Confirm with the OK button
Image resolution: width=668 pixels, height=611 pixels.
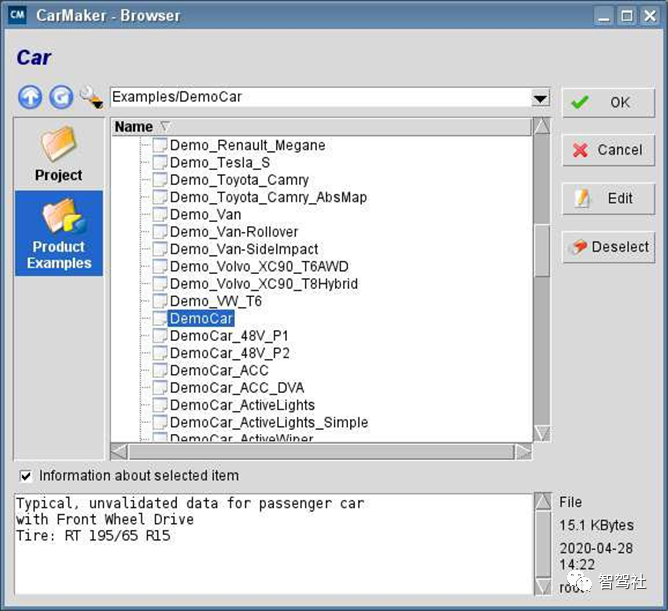click(608, 103)
